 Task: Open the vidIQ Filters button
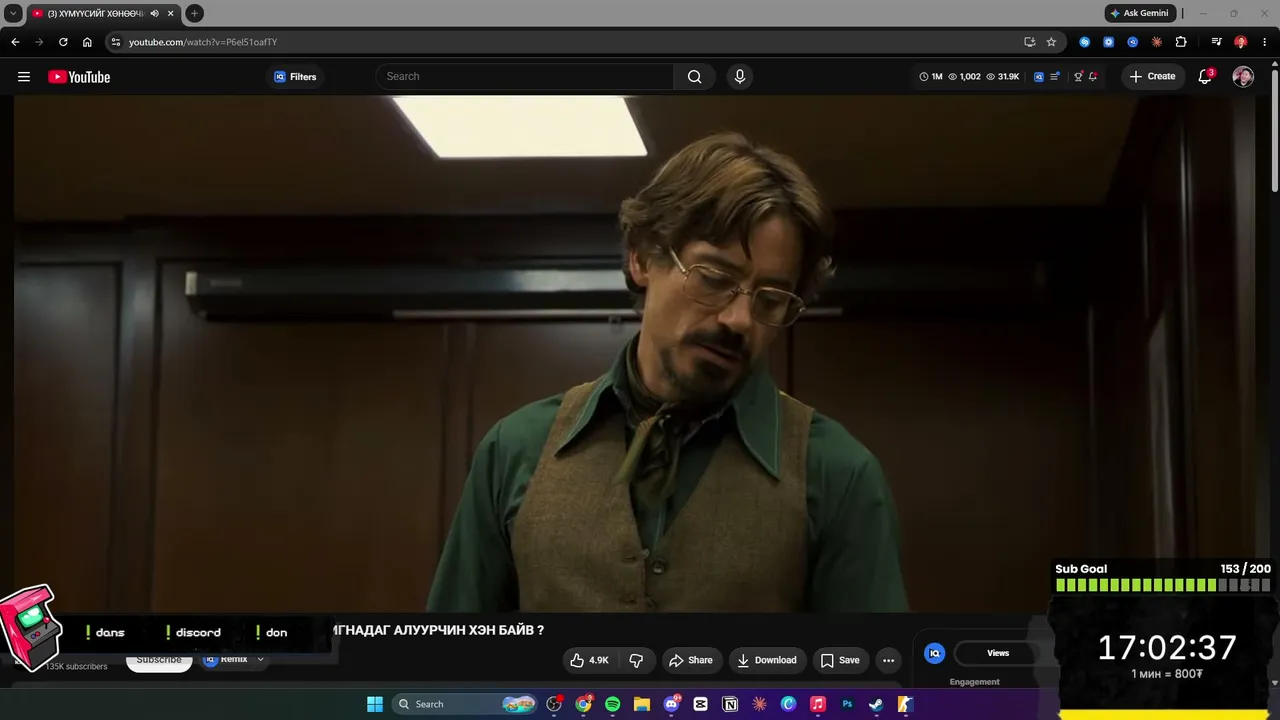tap(295, 77)
